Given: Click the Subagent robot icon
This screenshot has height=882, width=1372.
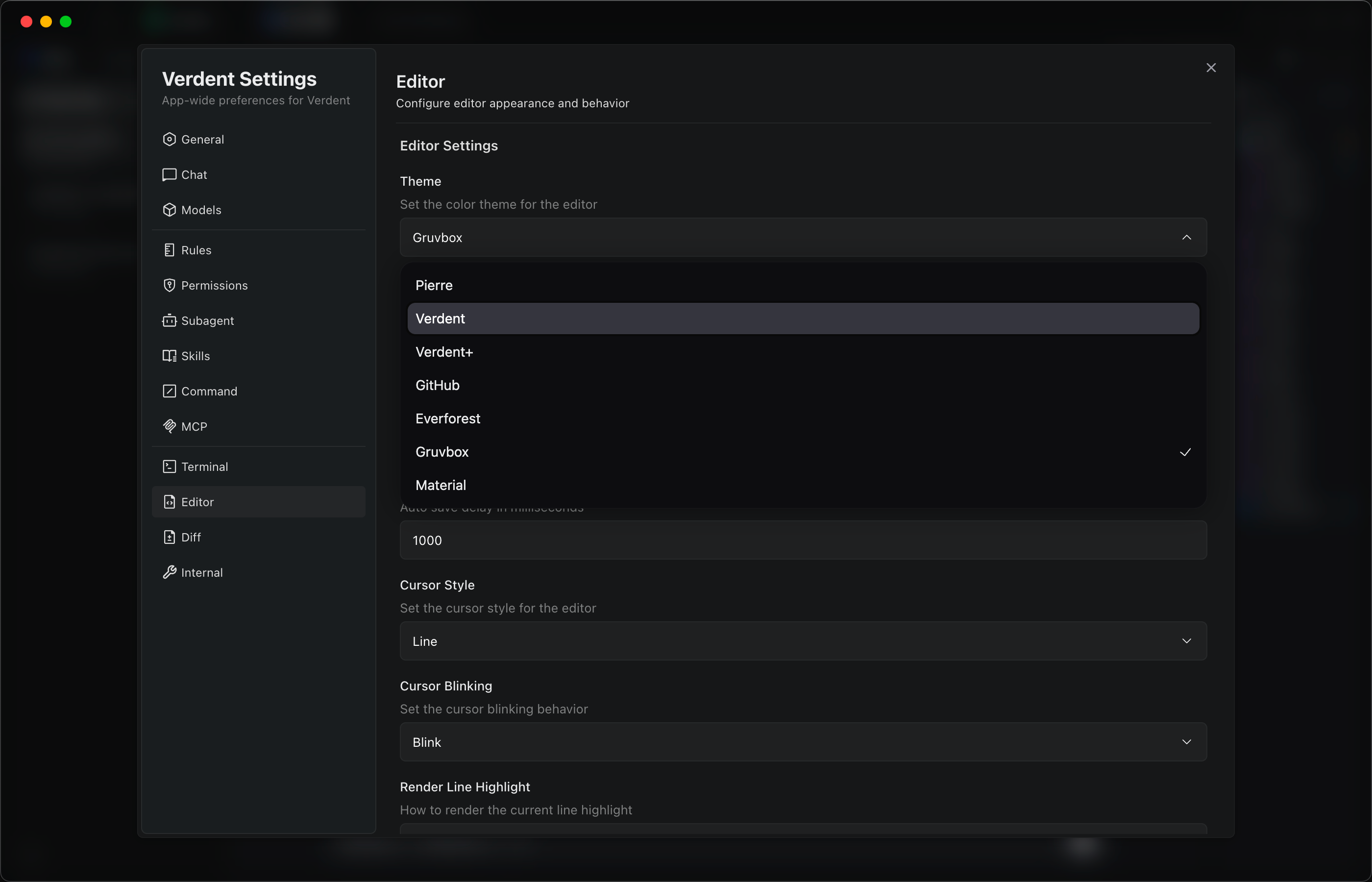Looking at the screenshot, I should tap(169, 321).
